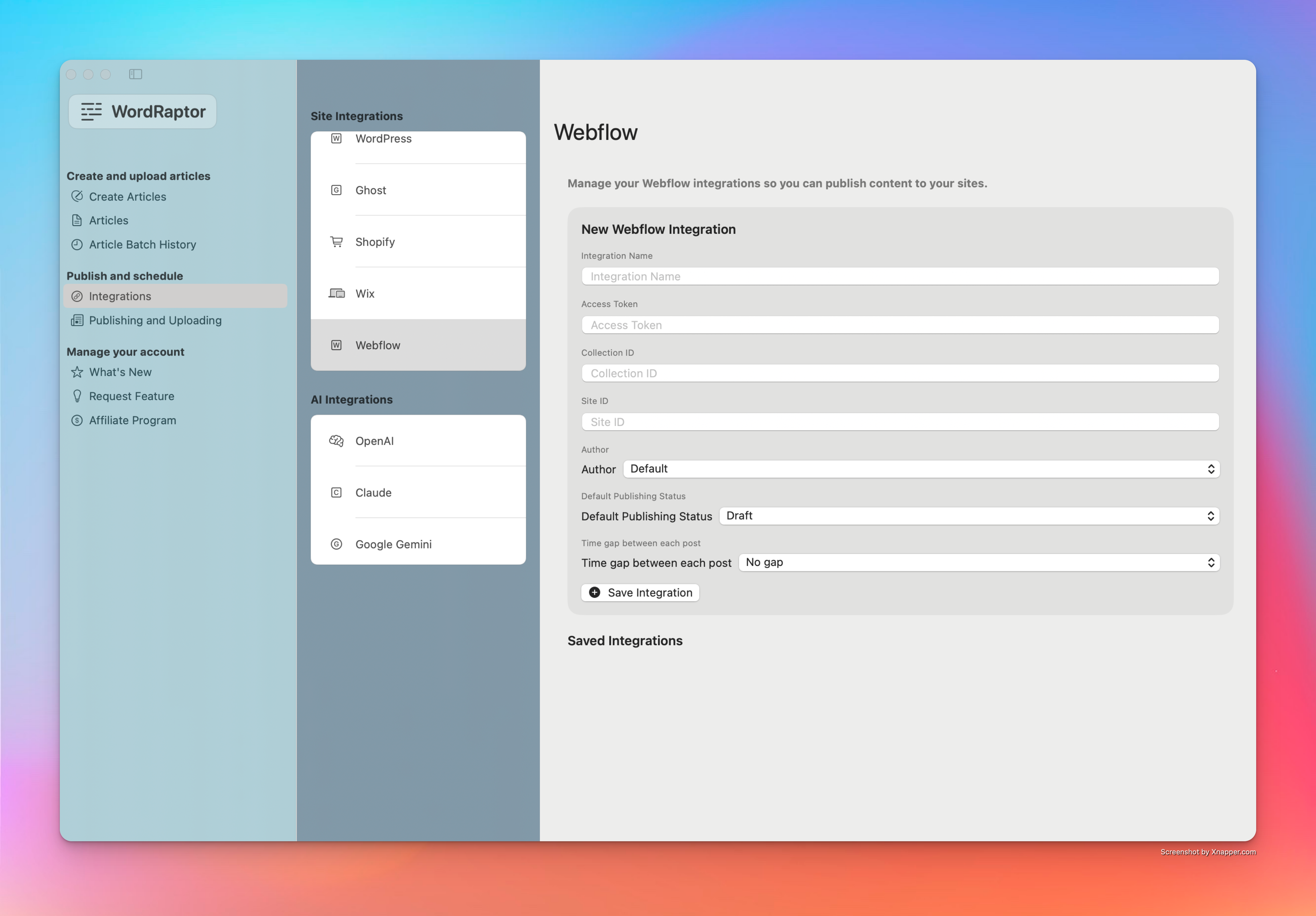Image resolution: width=1316 pixels, height=916 pixels.
Task: Click the Create Articles pencil icon
Action: coord(77,196)
